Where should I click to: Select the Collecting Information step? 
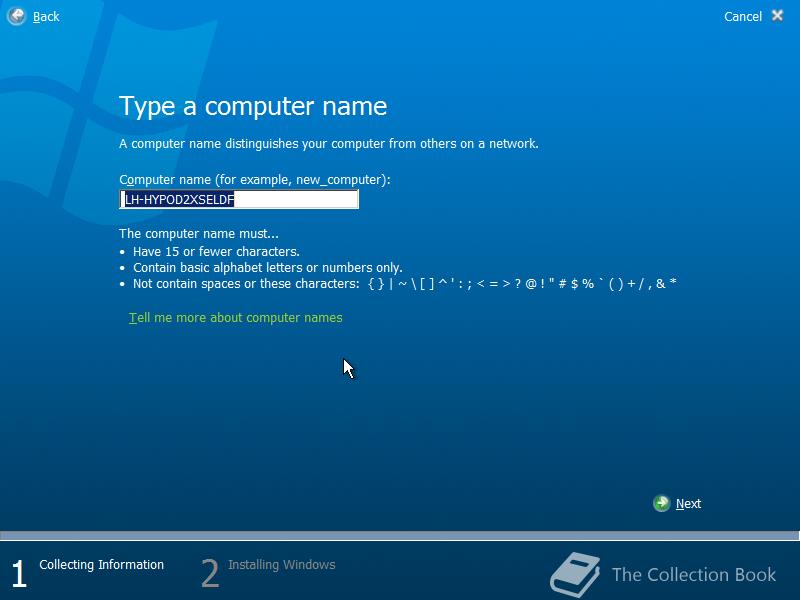click(x=102, y=565)
